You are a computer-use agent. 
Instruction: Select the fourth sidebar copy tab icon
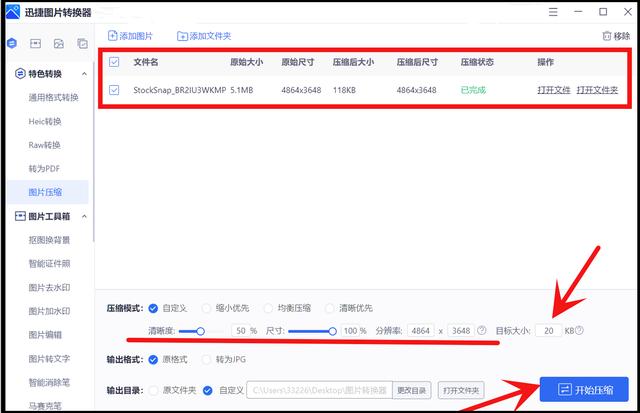coord(82,43)
